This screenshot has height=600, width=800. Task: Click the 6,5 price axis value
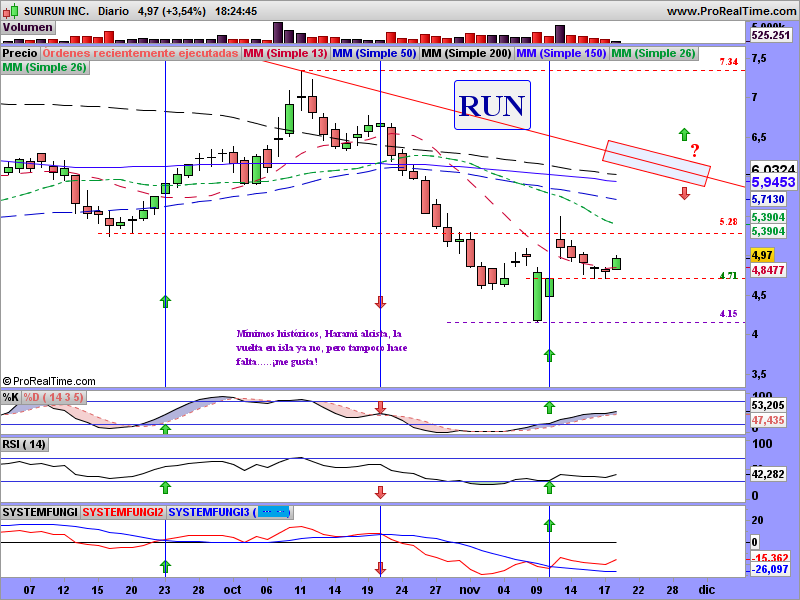tap(759, 137)
